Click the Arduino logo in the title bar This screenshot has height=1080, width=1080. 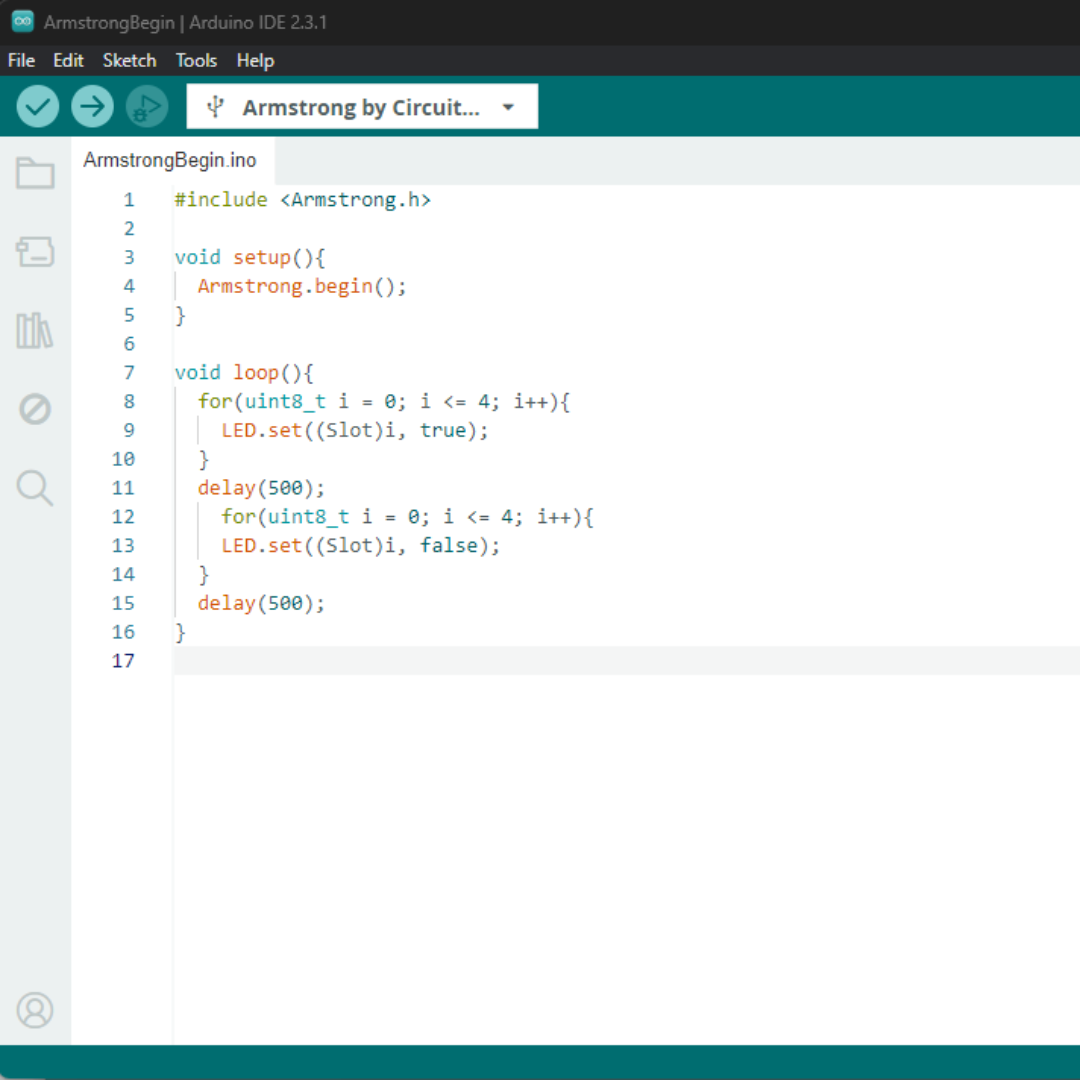(21, 20)
